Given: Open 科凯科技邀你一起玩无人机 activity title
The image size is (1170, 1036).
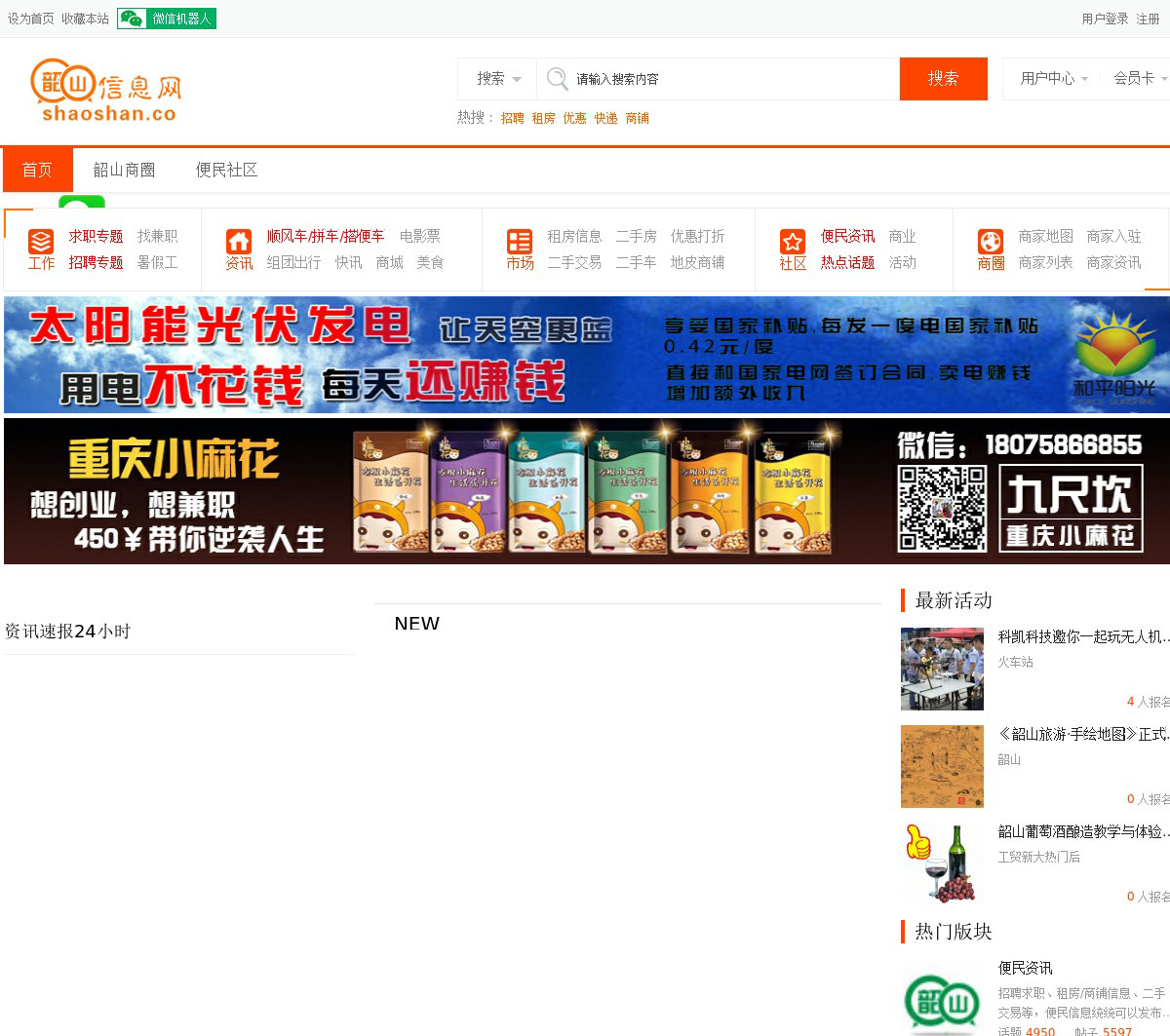Looking at the screenshot, I should 1083,636.
